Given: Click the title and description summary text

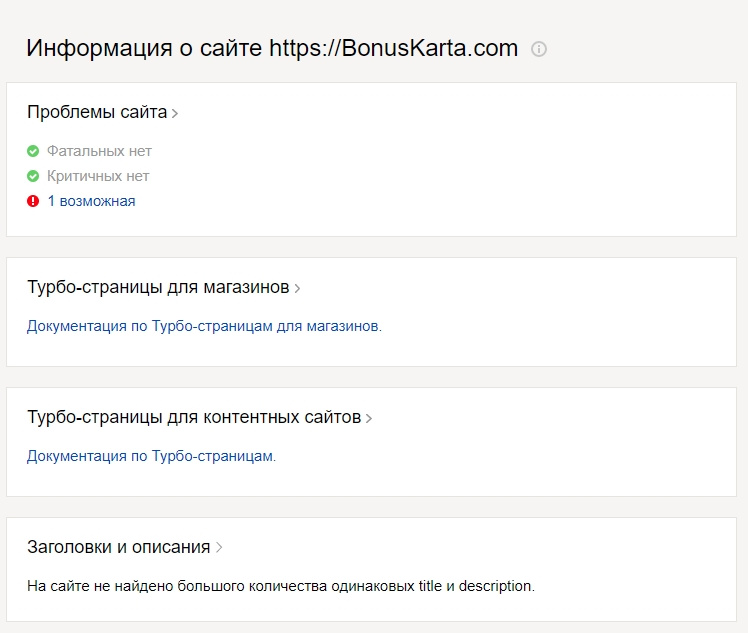Looking at the screenshot, I should click(x=281, y=586).
